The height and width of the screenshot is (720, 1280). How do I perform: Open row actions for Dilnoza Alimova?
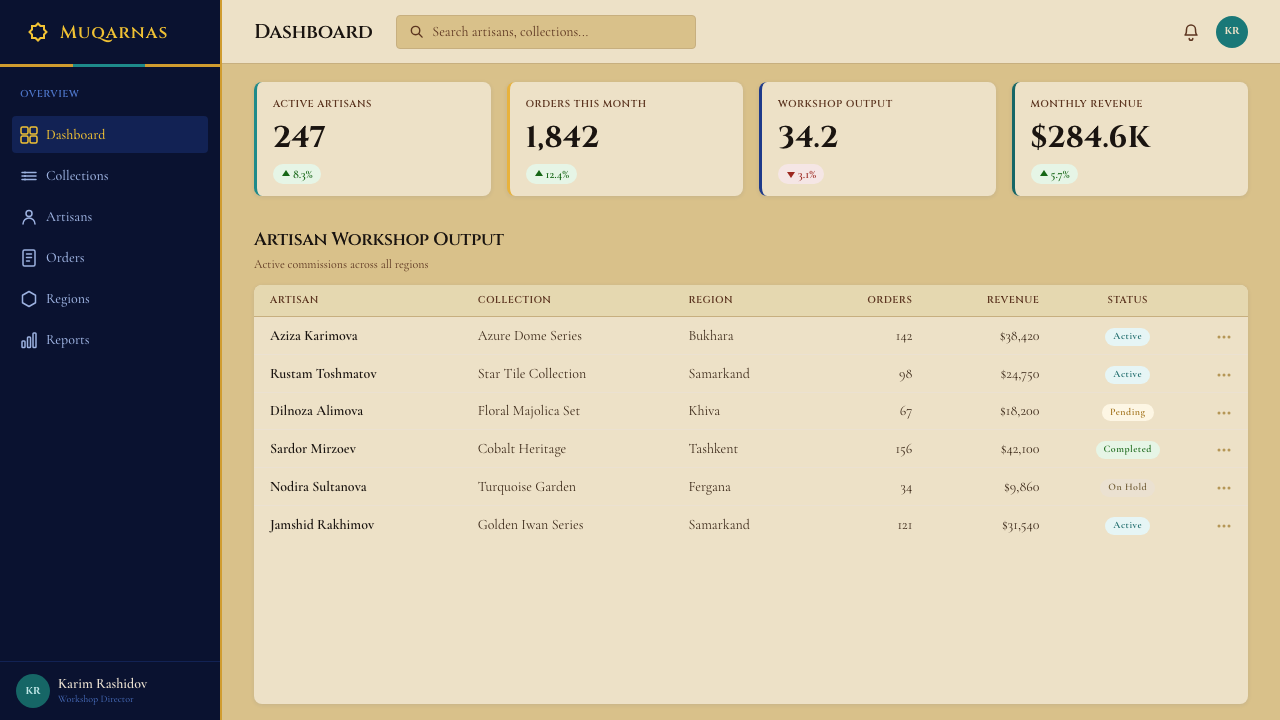click(1224, 413)
